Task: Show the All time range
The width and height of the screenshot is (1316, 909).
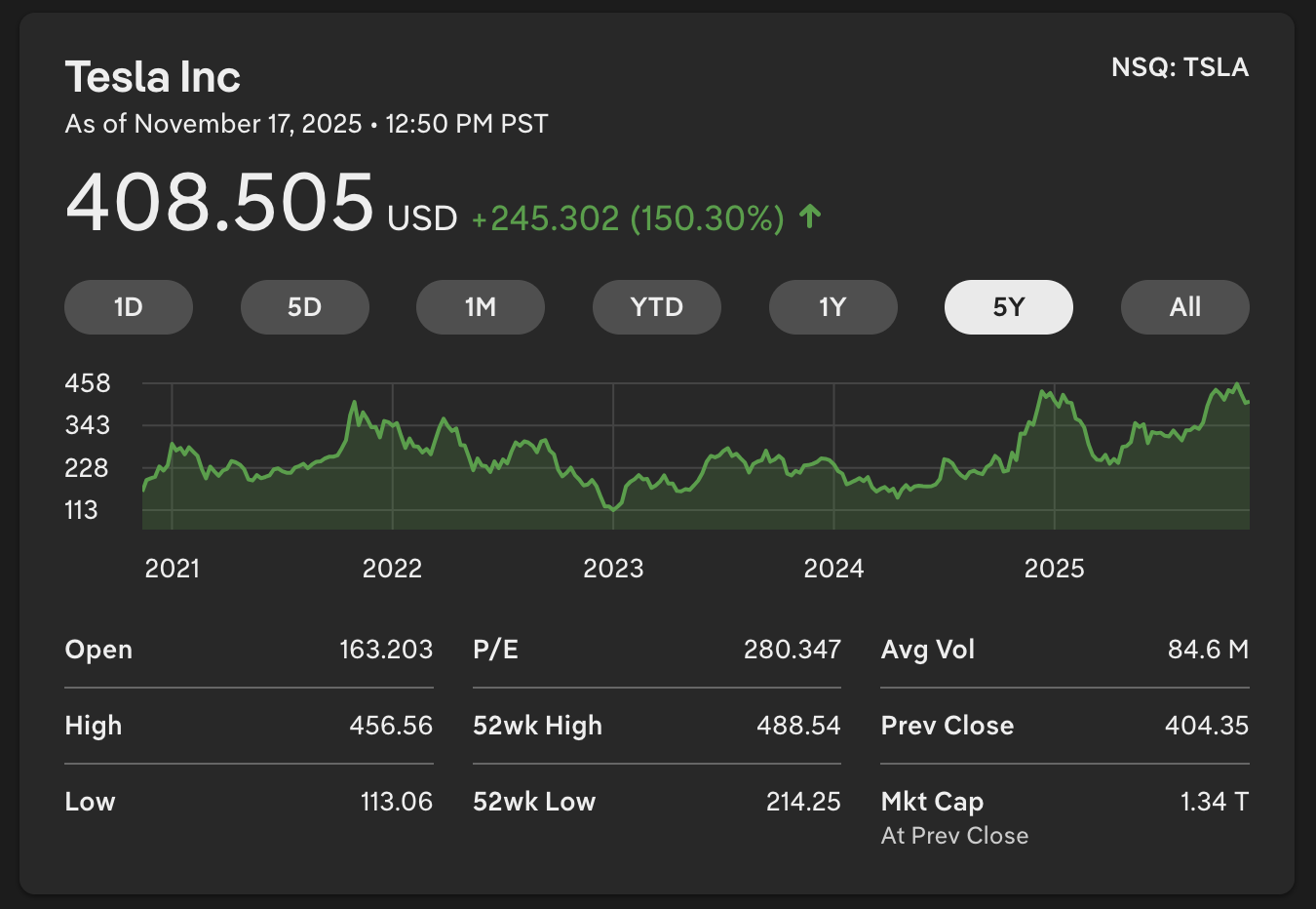Action: coord(1184,307)
